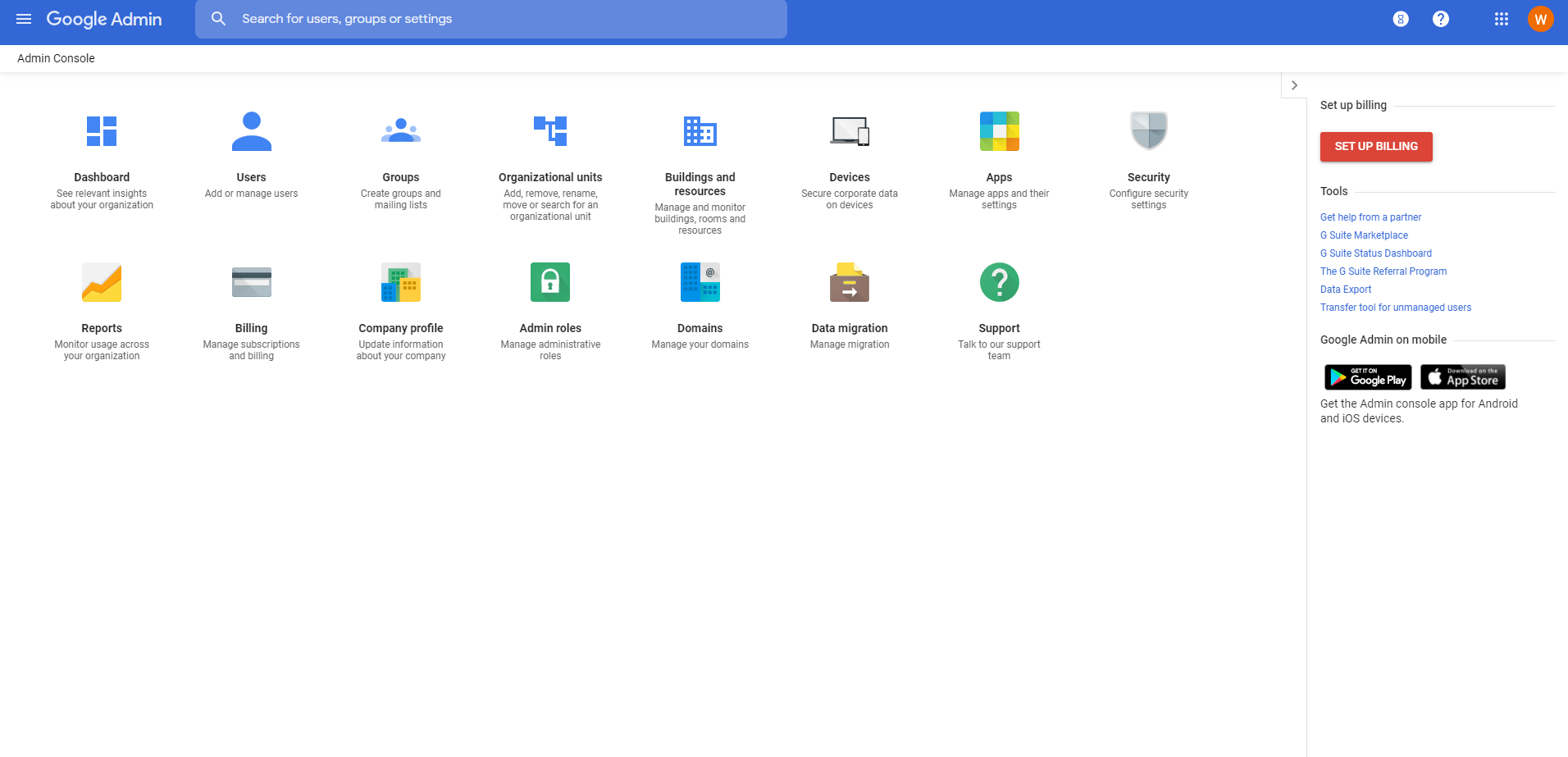The height and width of the screenshot is (757, 1568).
Task: Open the Google apps grid launcher
Action: [1501, 19]
